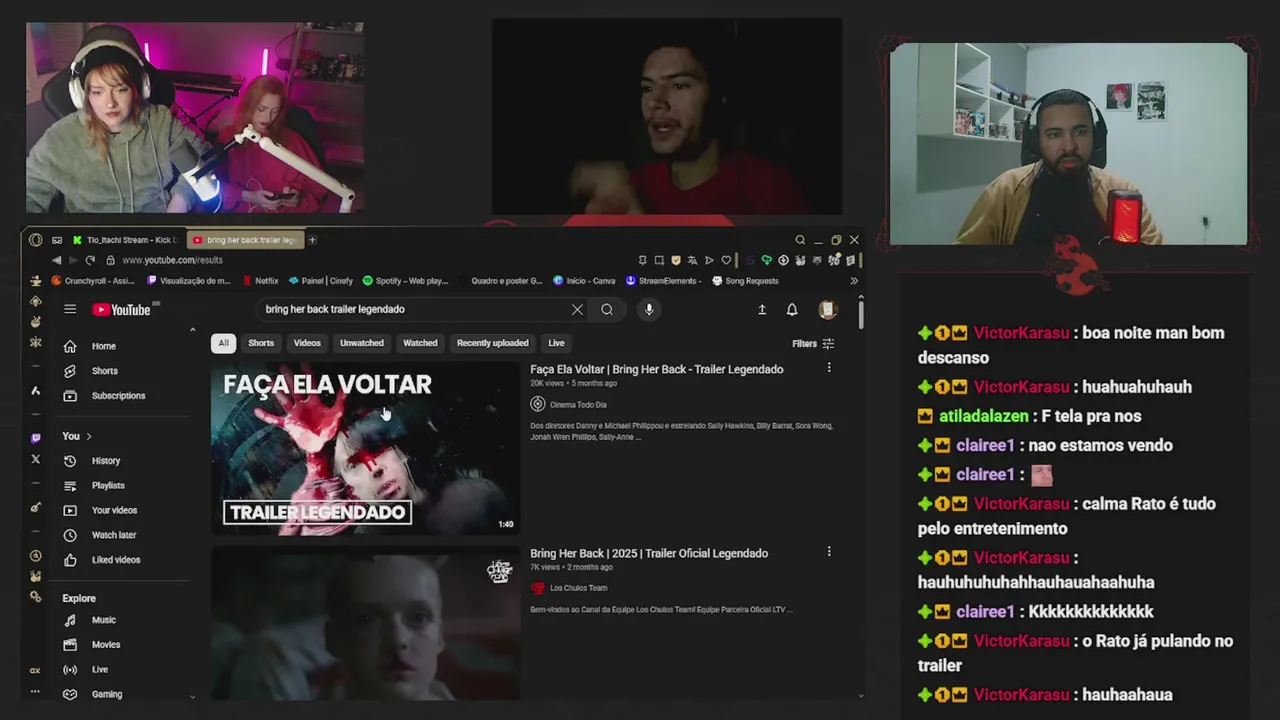Open the Opera GX menu logo

tap(36, 240)
